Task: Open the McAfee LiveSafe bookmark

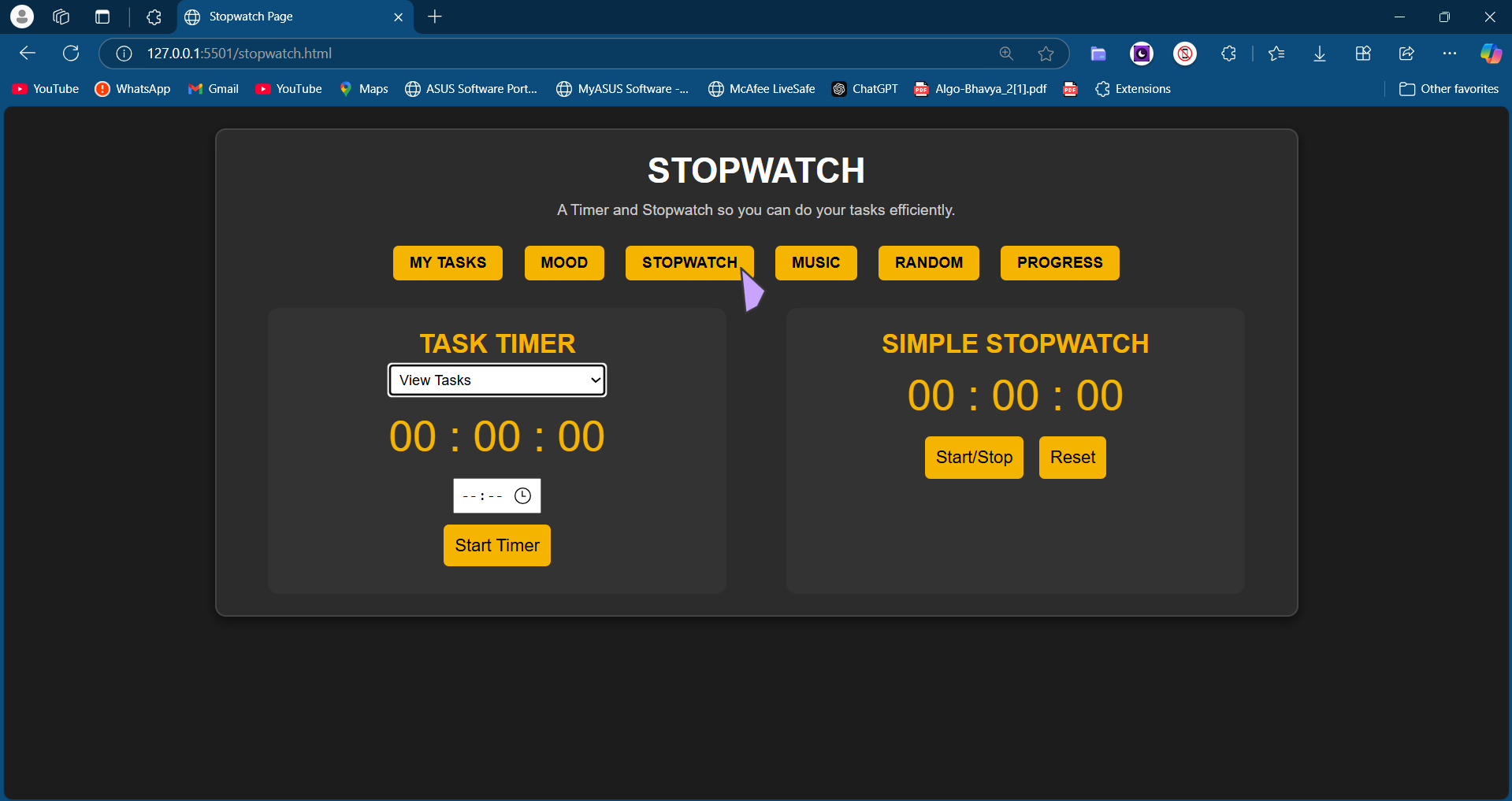Action: [x=762, y=89]
